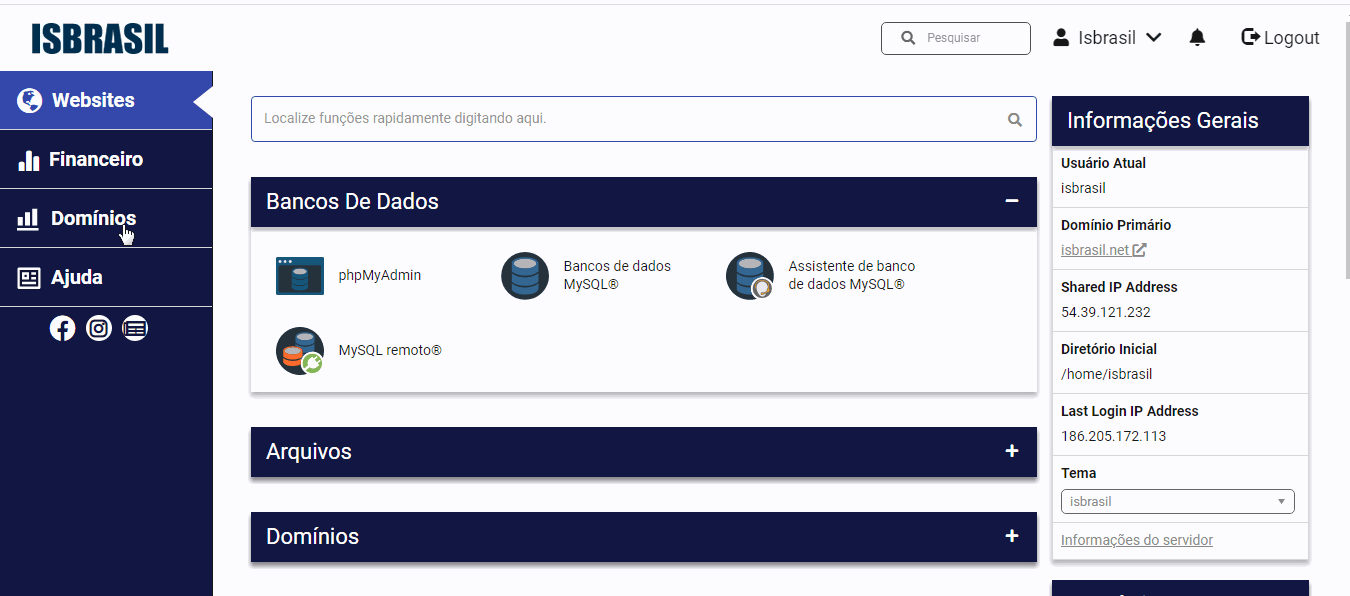Image resolution: width=1350 pixels, height=596 pixels.
Task: Open notifications bell icon
Action: 1197,38
